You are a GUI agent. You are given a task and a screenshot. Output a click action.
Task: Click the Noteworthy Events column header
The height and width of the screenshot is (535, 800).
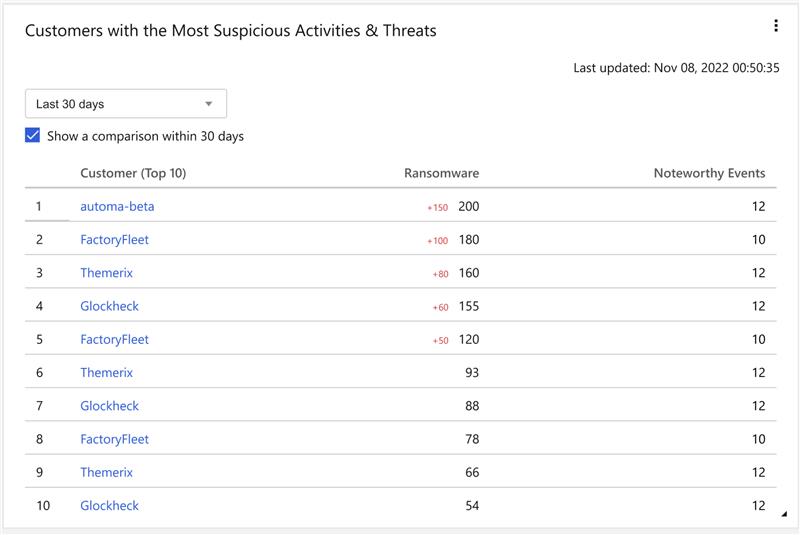tap(709, 173)
